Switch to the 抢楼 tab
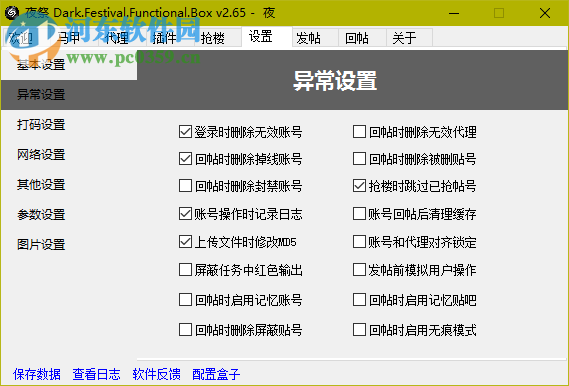This screenshot has height=386, width=569. point(218,37)
